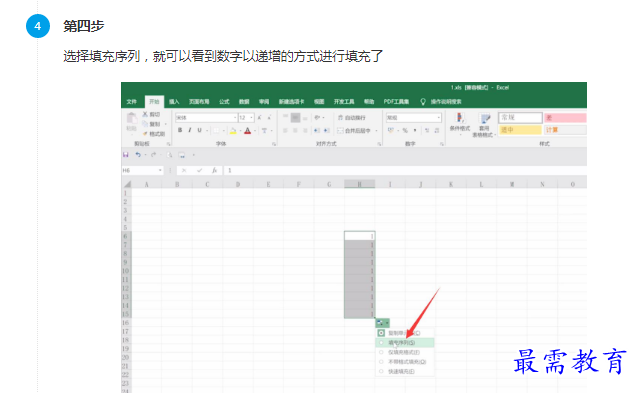This screenshot has width=635, height=393.
Task: Click the formula bar Enter checkmark
Action: pos(199,171)
